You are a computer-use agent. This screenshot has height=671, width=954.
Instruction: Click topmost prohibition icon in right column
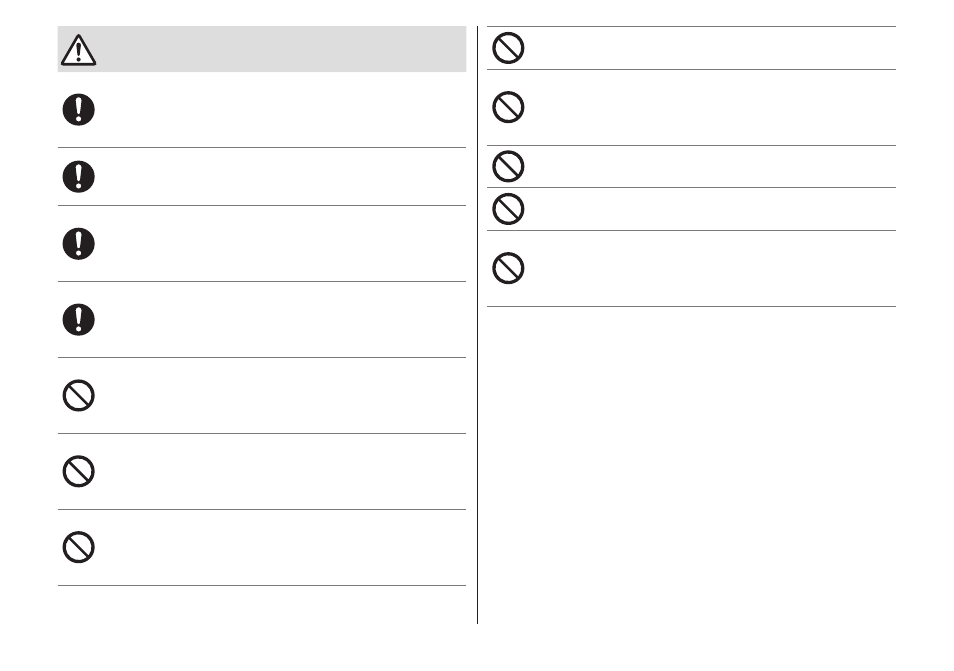(508, 48)
